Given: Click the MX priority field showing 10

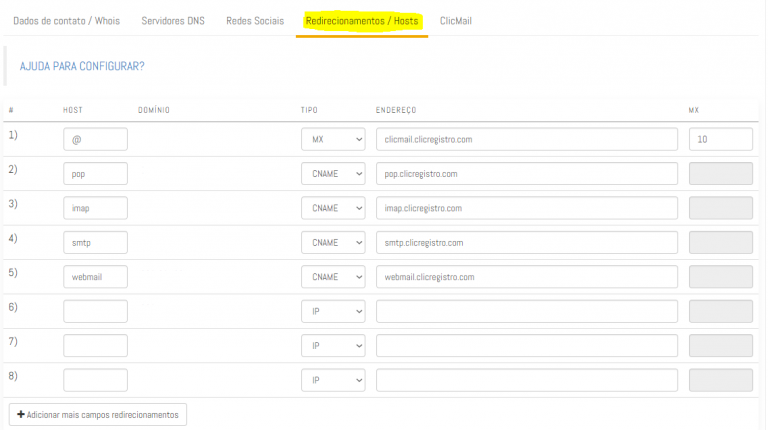Looking at the screenshot, I should point(720,140).
